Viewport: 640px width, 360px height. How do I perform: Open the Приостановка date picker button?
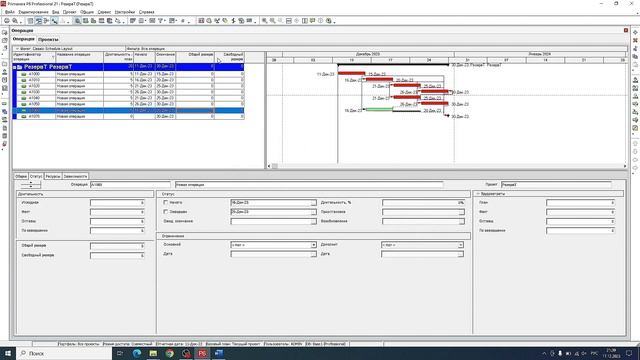[x=461, y=212]
